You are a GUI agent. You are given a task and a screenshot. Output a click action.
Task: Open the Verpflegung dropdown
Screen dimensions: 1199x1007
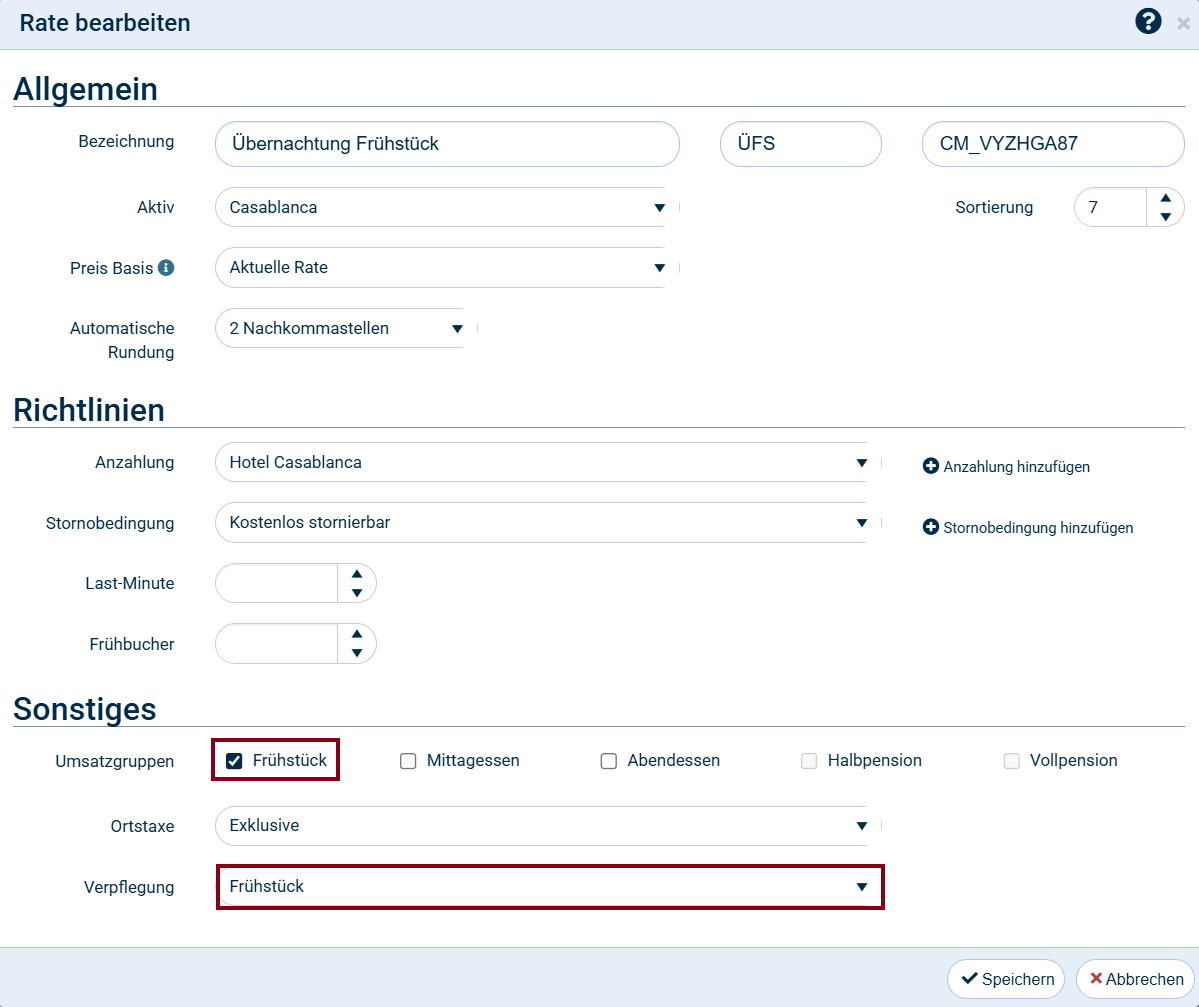pyautogui.click(x=548, y=887)
